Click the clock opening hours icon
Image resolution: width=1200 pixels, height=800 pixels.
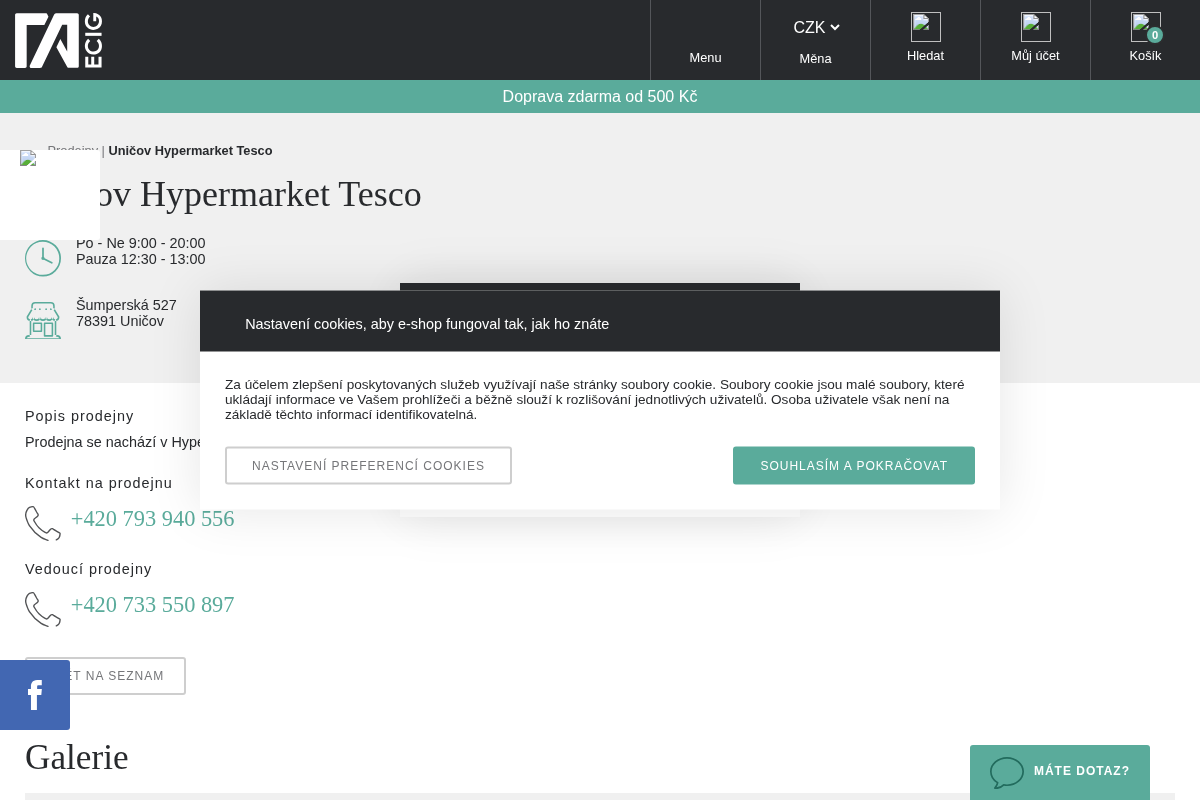(x=43, y=258)
